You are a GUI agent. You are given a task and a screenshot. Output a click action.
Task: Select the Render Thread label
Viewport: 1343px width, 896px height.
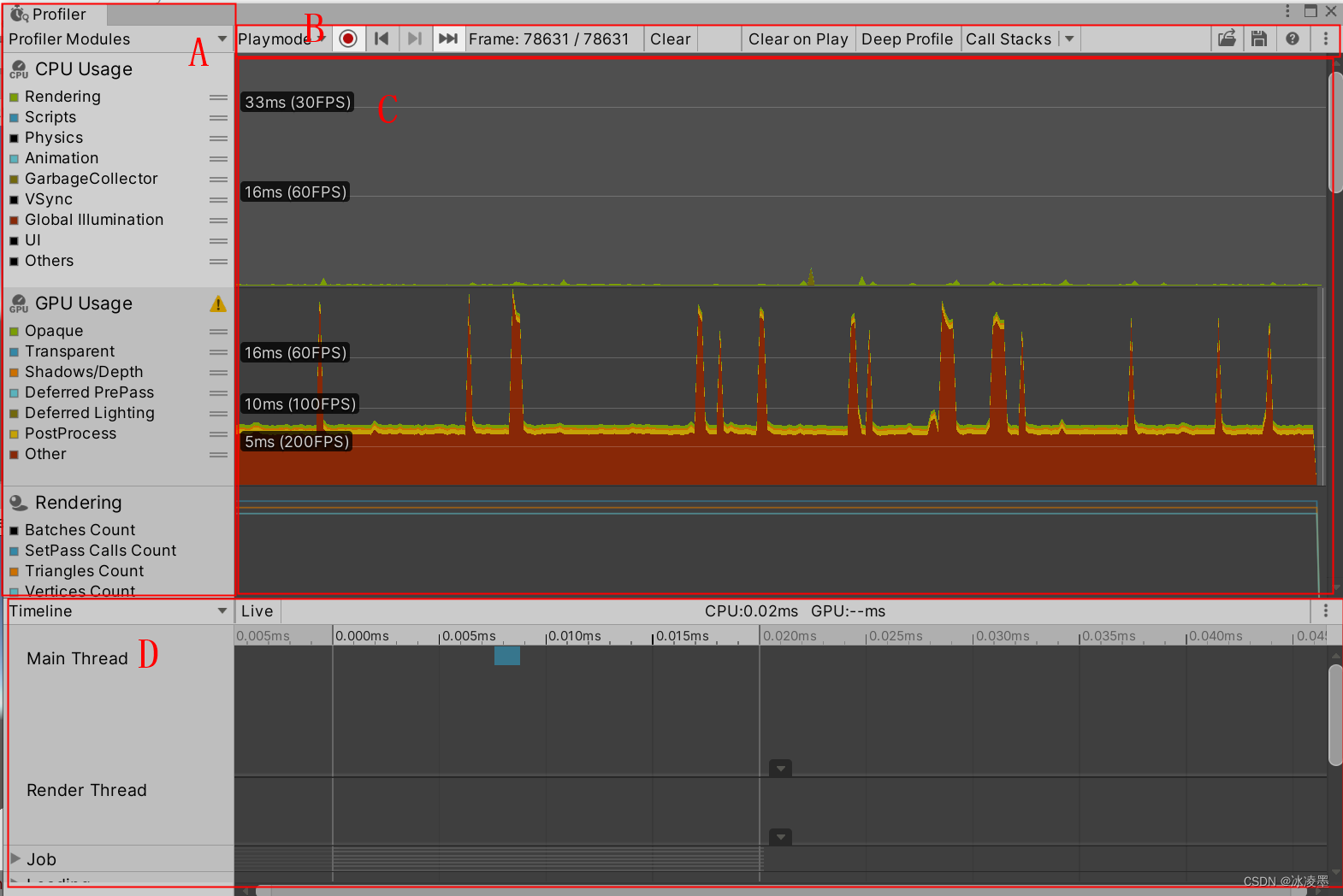86,790
